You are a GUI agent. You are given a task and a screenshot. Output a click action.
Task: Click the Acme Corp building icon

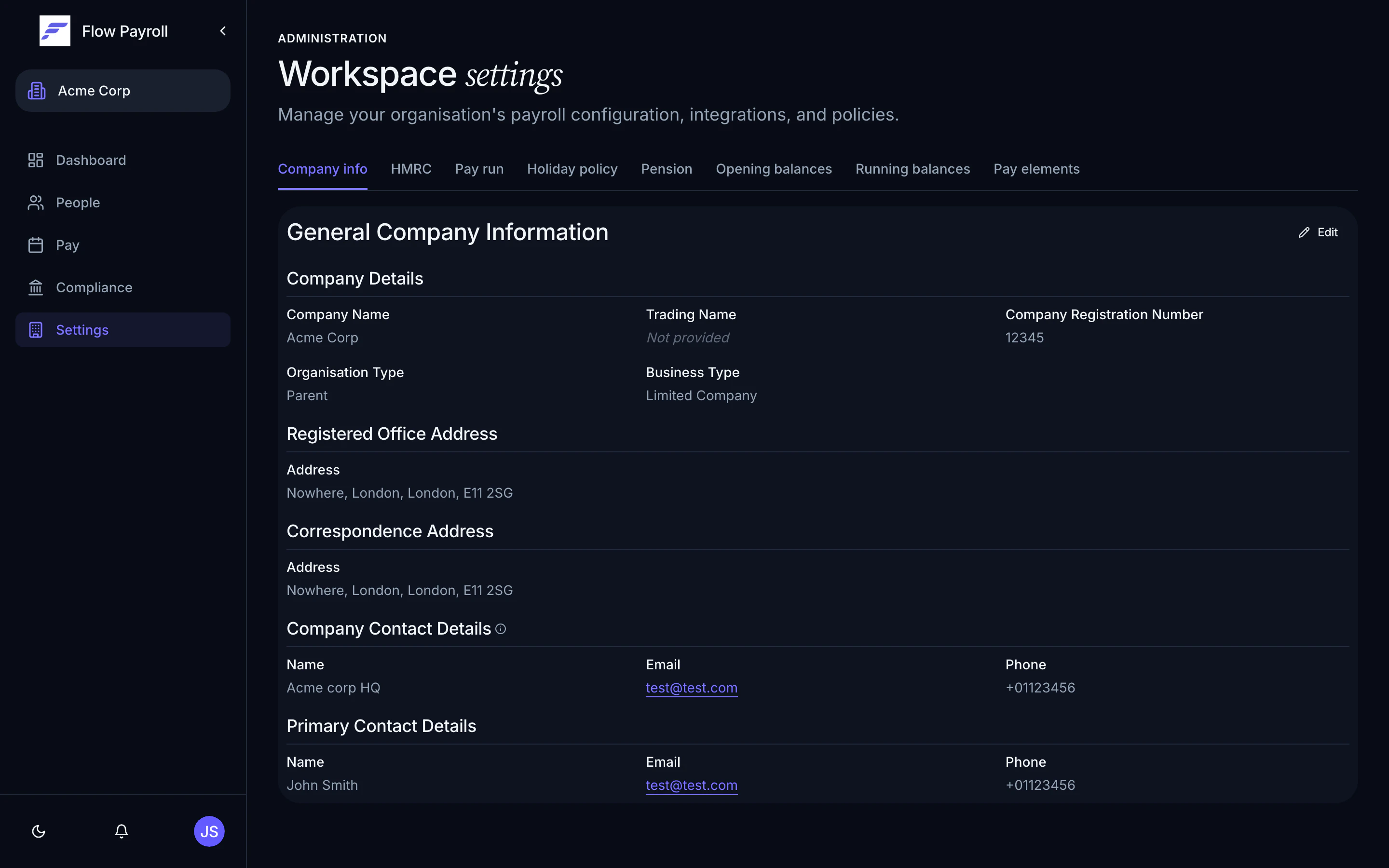point(37,91)
